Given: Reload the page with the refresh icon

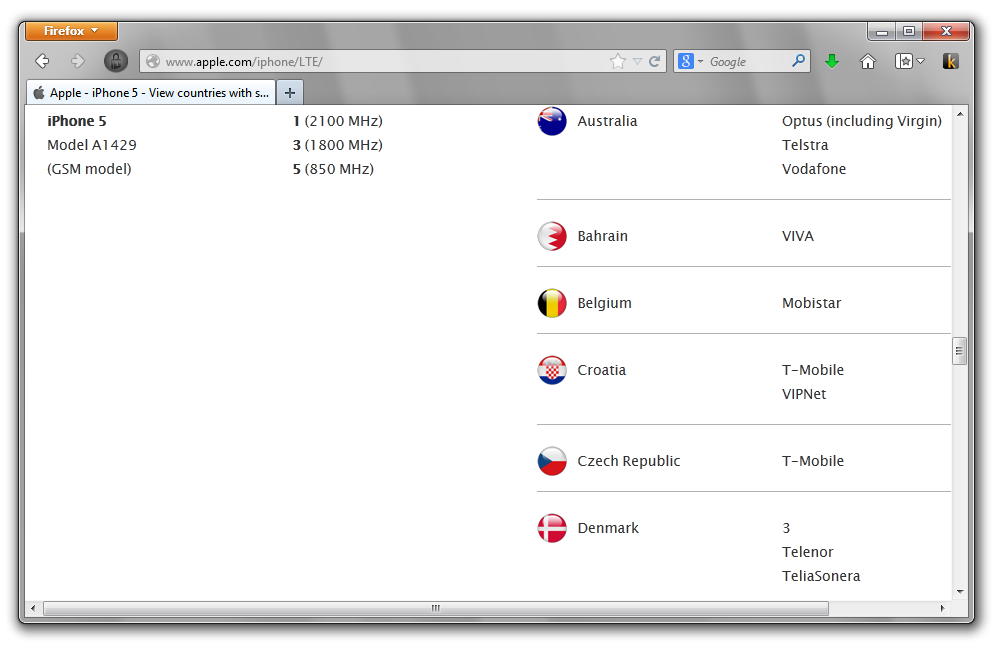Looking at the screenshot, I should (x=654, y=61).
